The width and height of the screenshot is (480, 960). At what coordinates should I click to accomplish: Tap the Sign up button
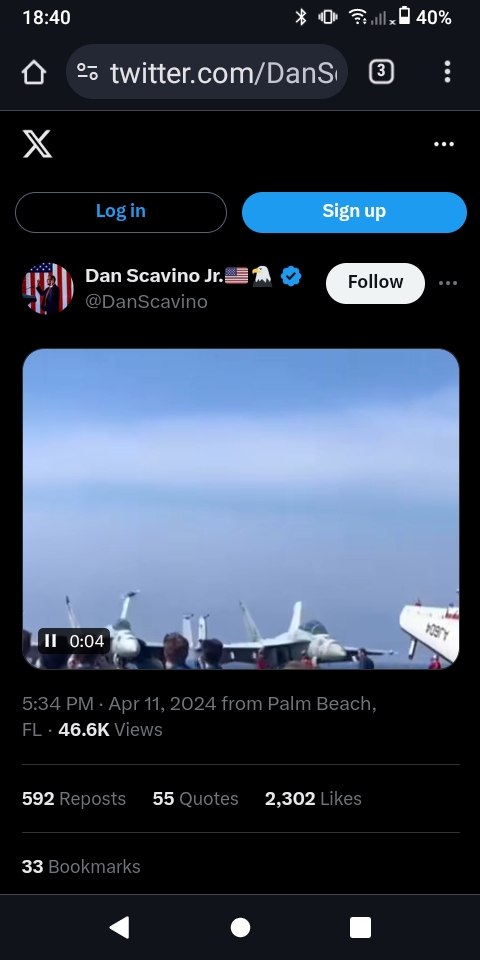tap(354, 212)
